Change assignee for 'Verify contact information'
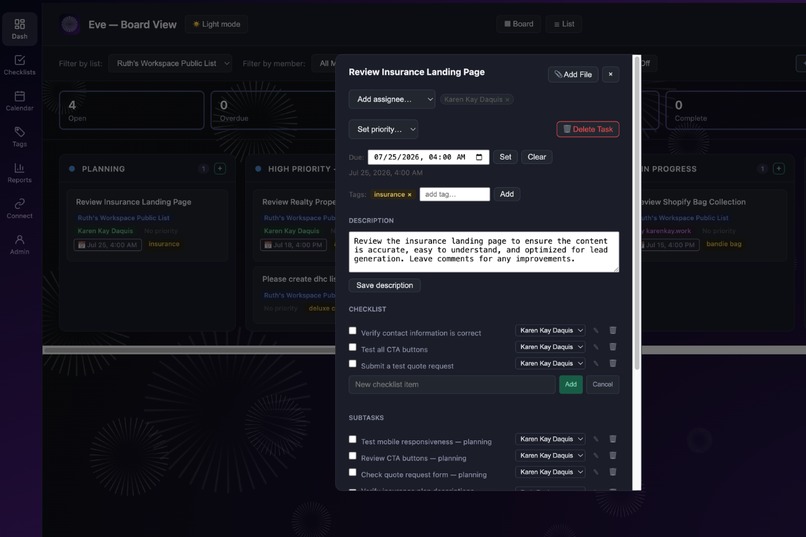Screen dimensions: 806x537 tap(550, 330)
